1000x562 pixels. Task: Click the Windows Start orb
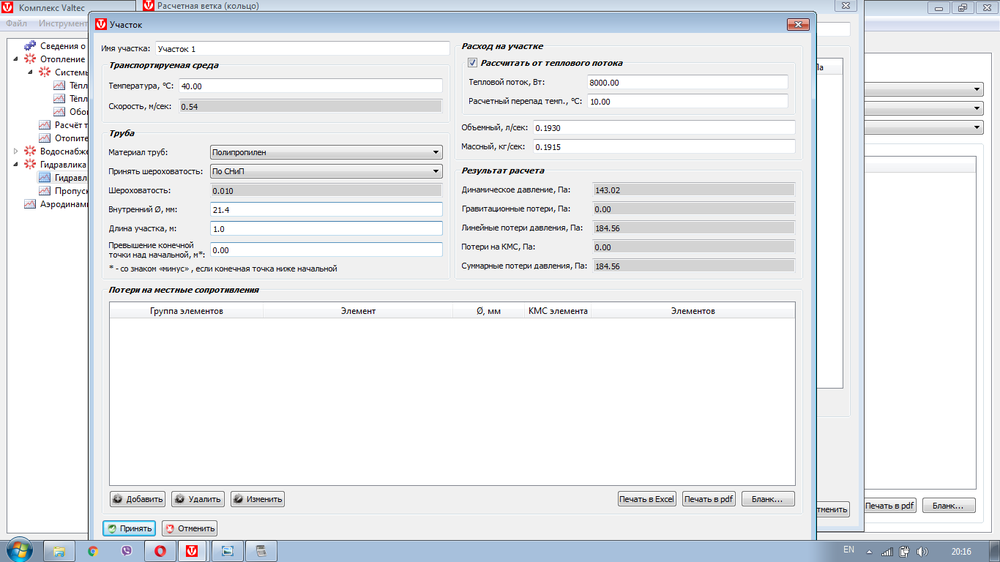(19, 550)
